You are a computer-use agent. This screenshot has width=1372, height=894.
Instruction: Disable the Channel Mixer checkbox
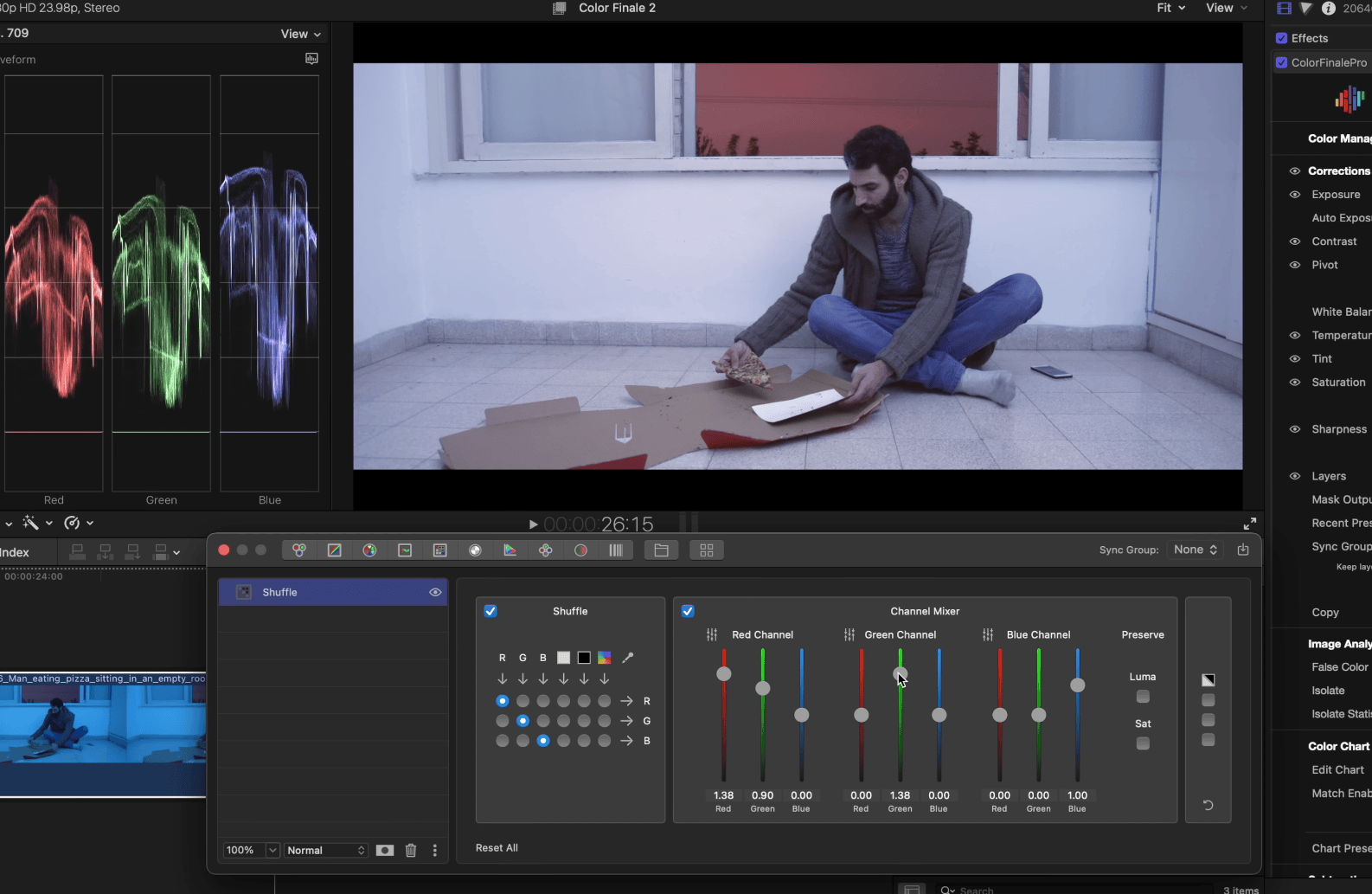(688, 611)
